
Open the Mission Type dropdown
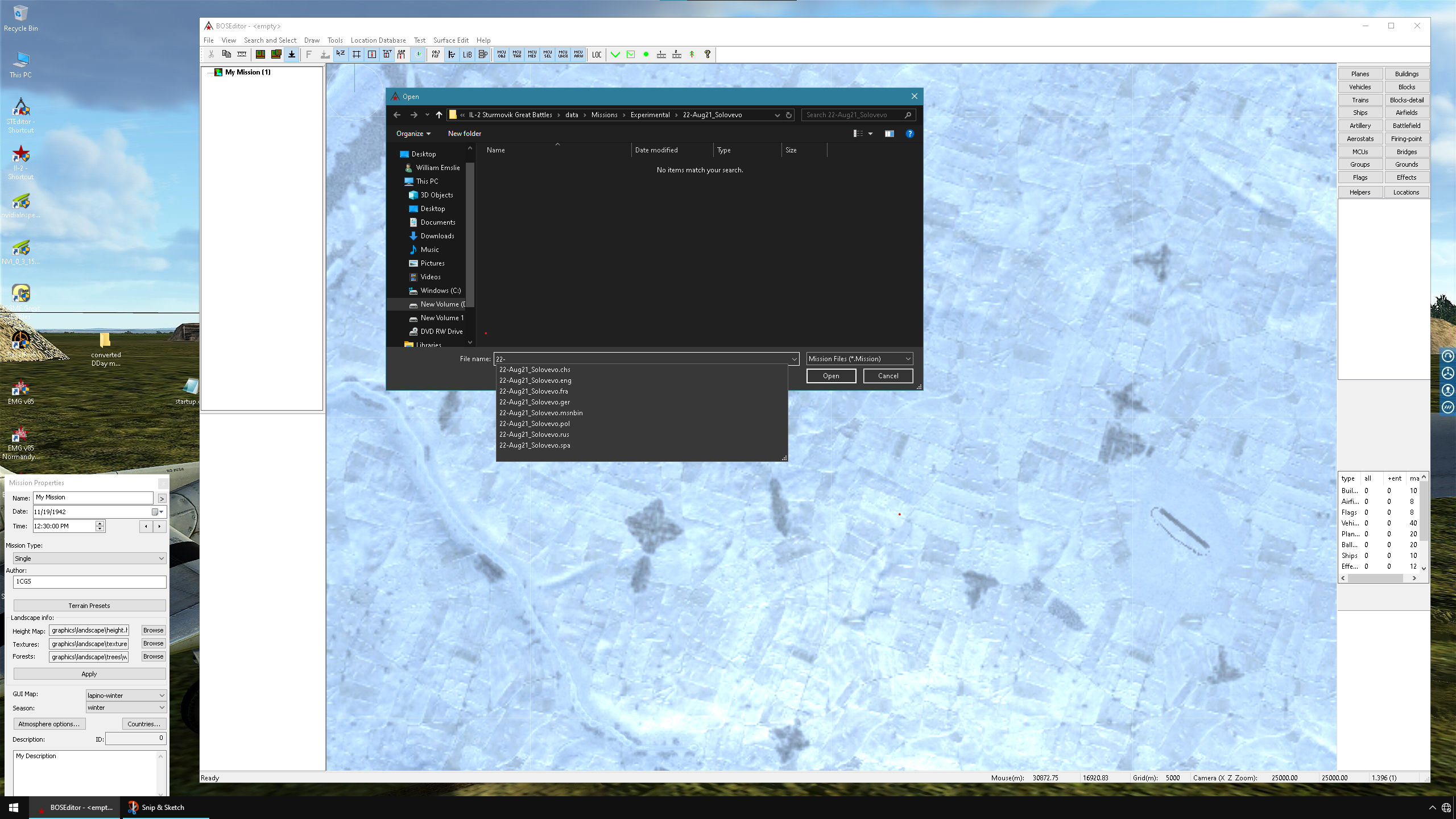[x=89, y=559]
